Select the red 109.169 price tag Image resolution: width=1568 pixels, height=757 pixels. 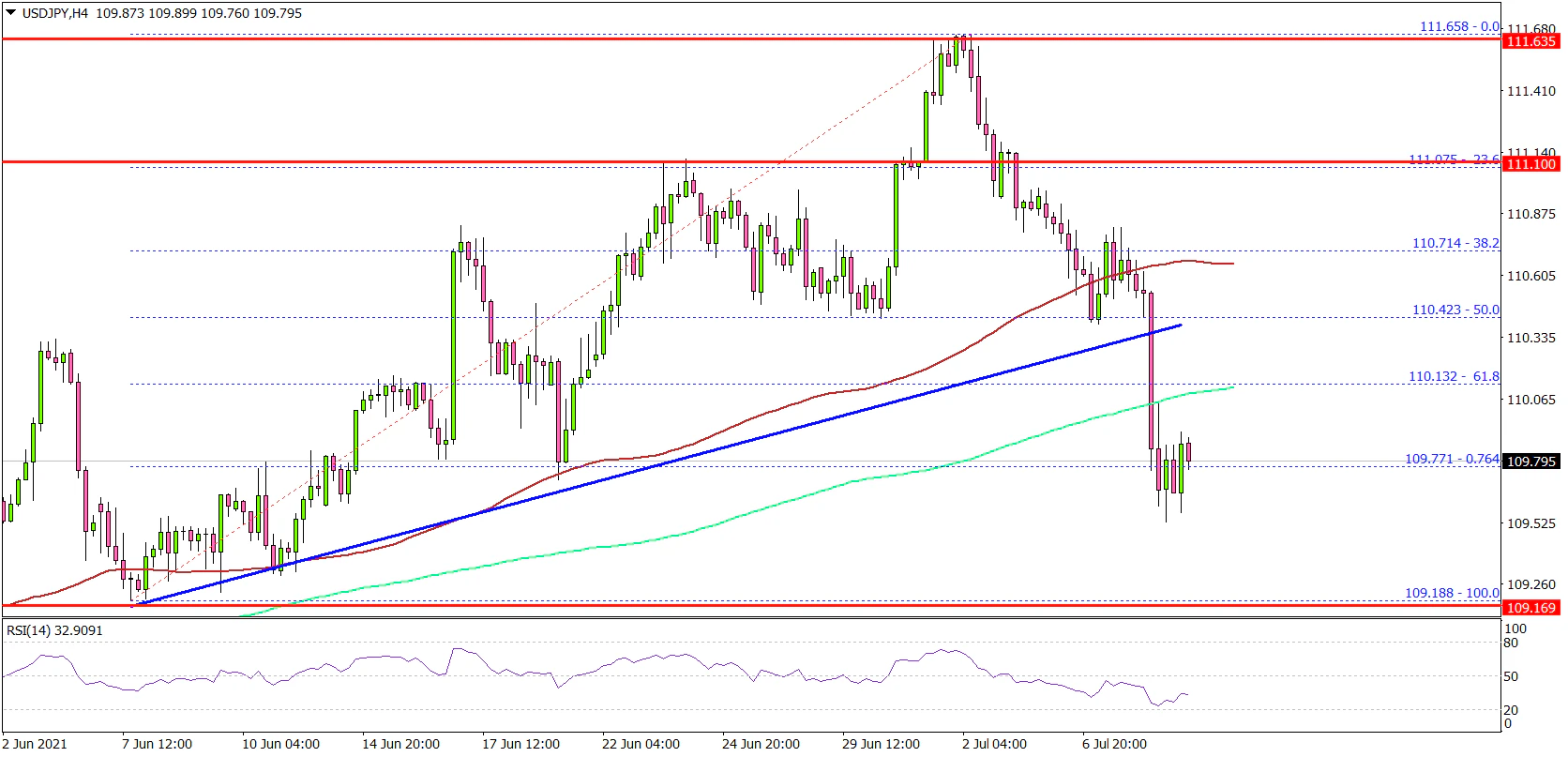[x=1530, y=608]
